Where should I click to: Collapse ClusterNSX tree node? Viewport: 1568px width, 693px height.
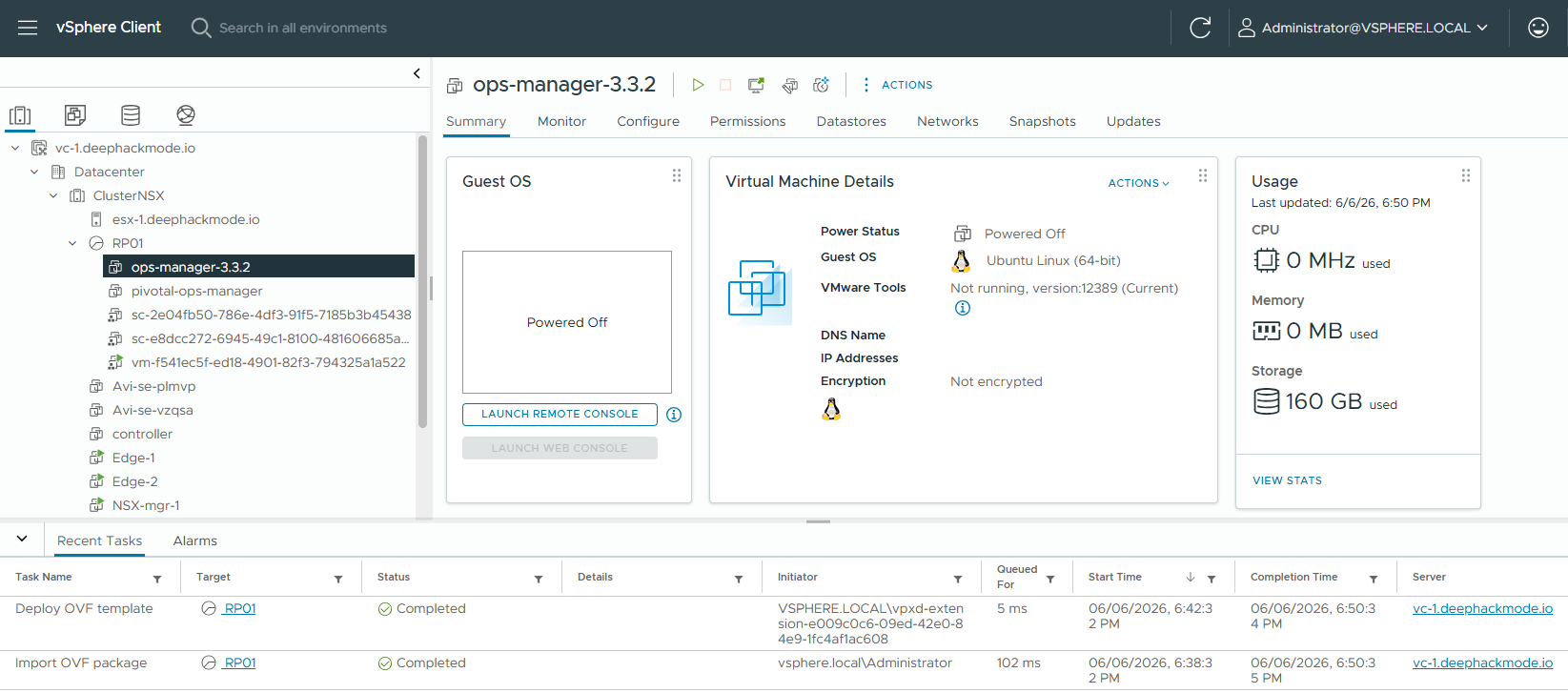53,195
